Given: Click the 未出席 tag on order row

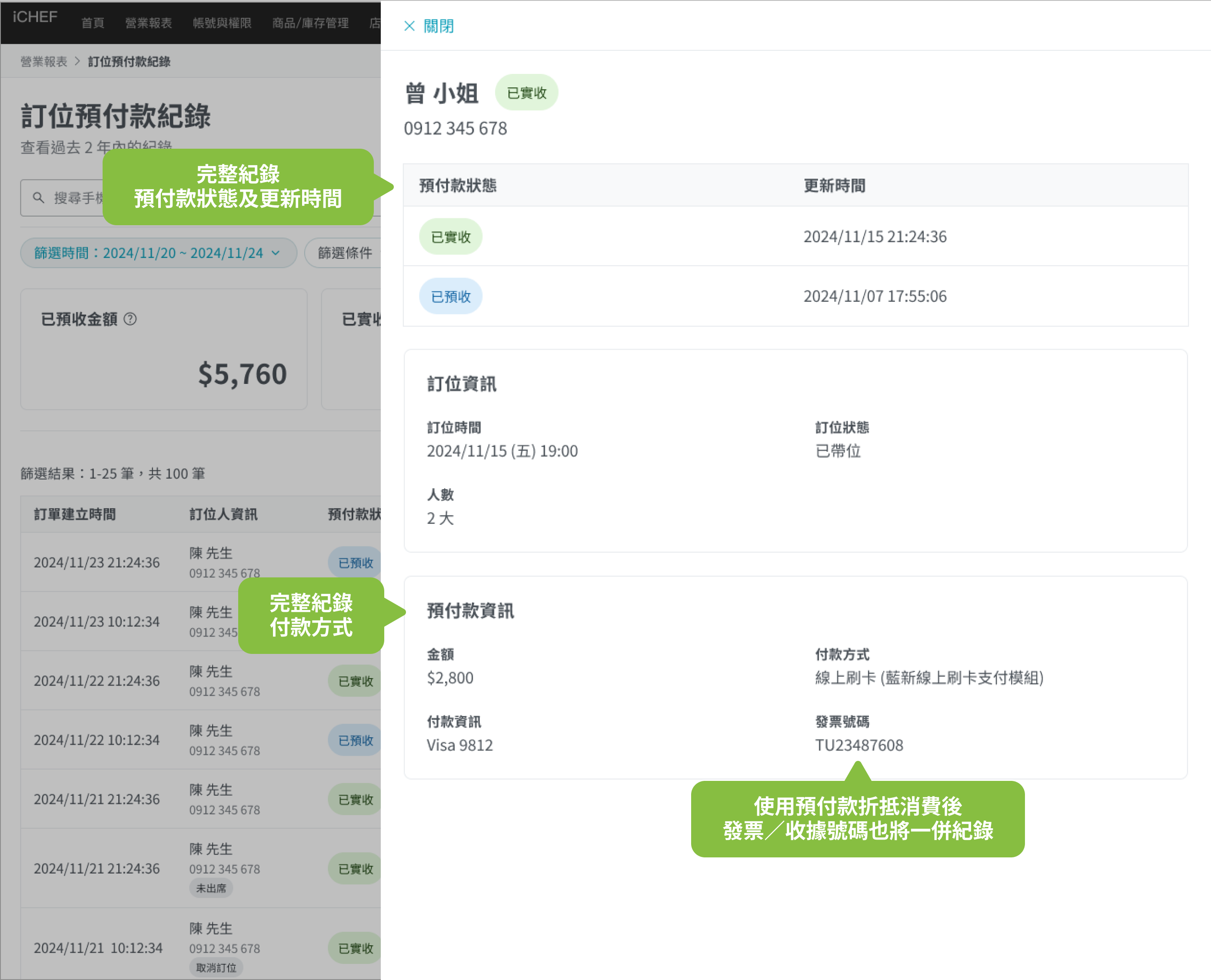Looking at the screenshot, I should click(211, 888).
